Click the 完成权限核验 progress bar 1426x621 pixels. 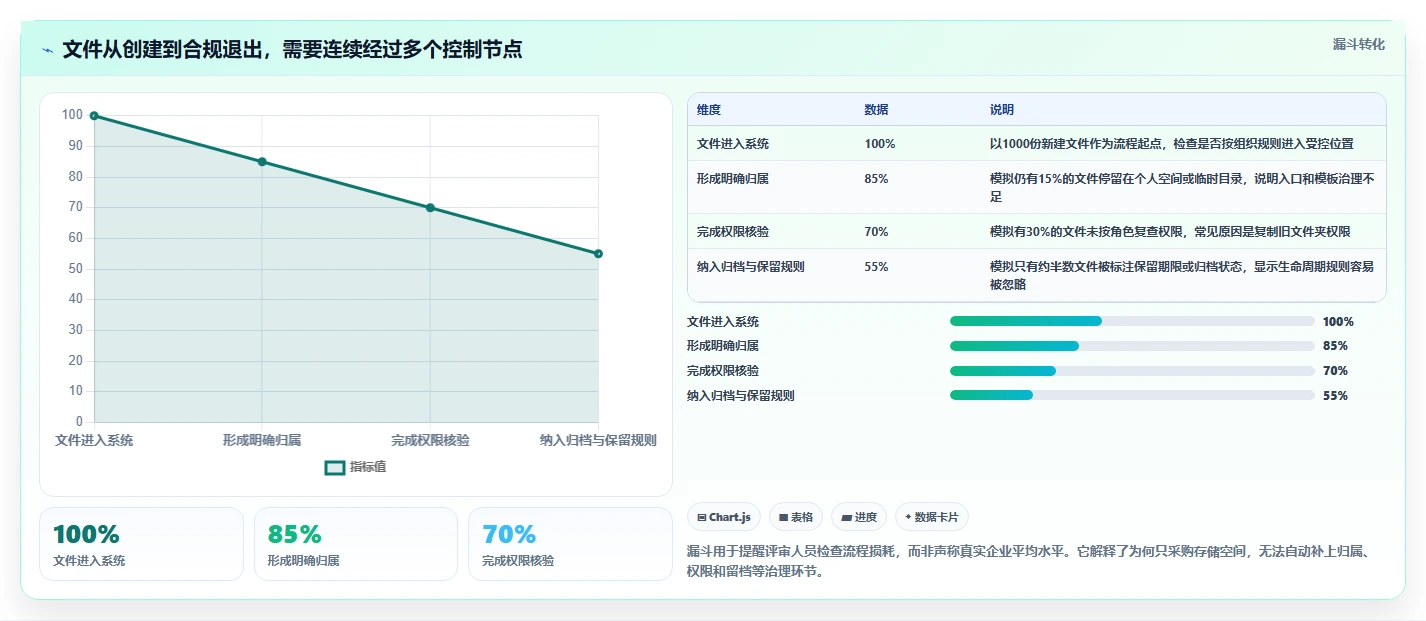pyautogui.click(x=1132, y=371)
